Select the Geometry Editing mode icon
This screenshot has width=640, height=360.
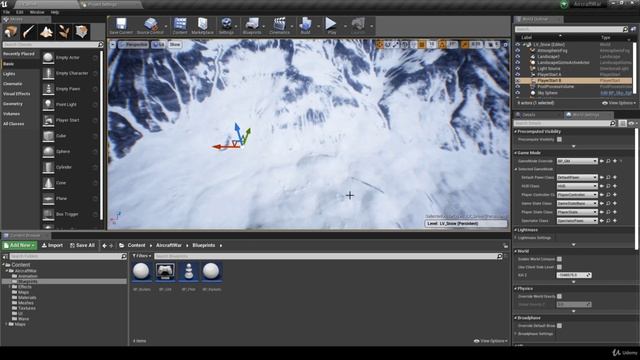[81, 31]
